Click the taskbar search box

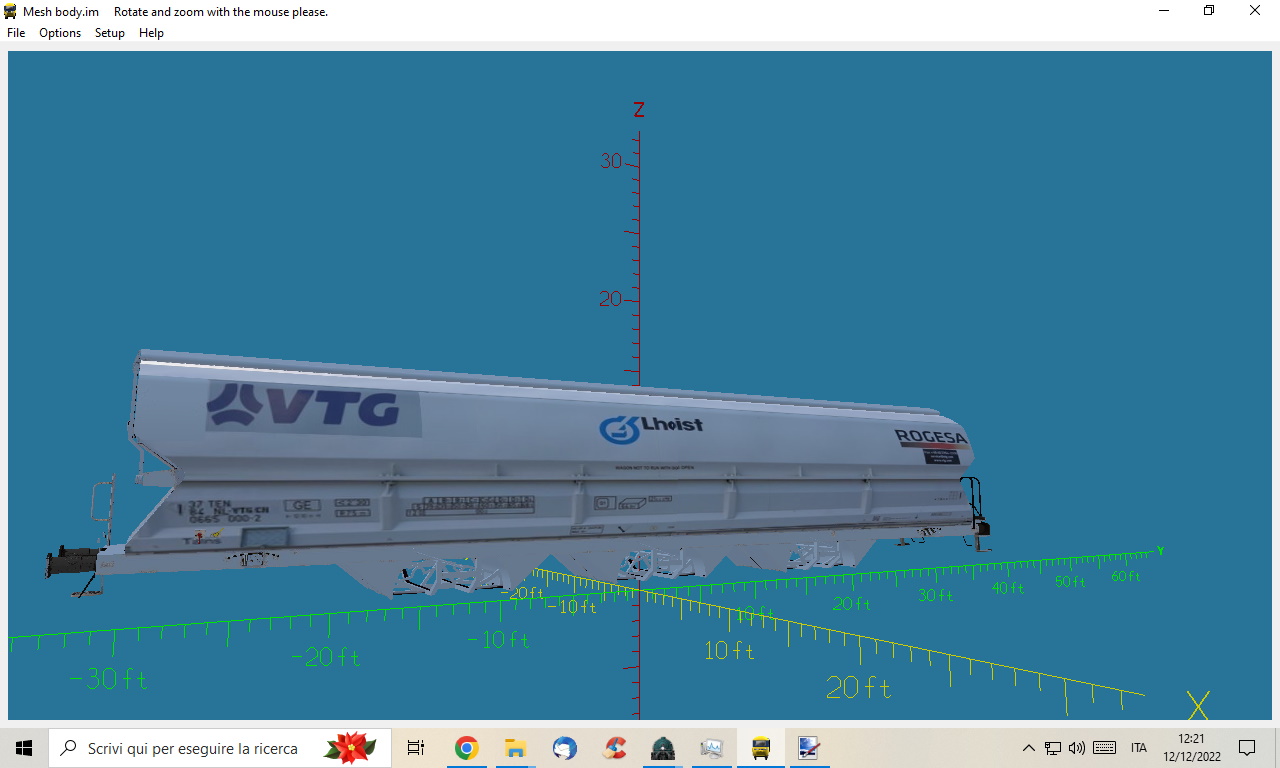[x=220, y=748]
